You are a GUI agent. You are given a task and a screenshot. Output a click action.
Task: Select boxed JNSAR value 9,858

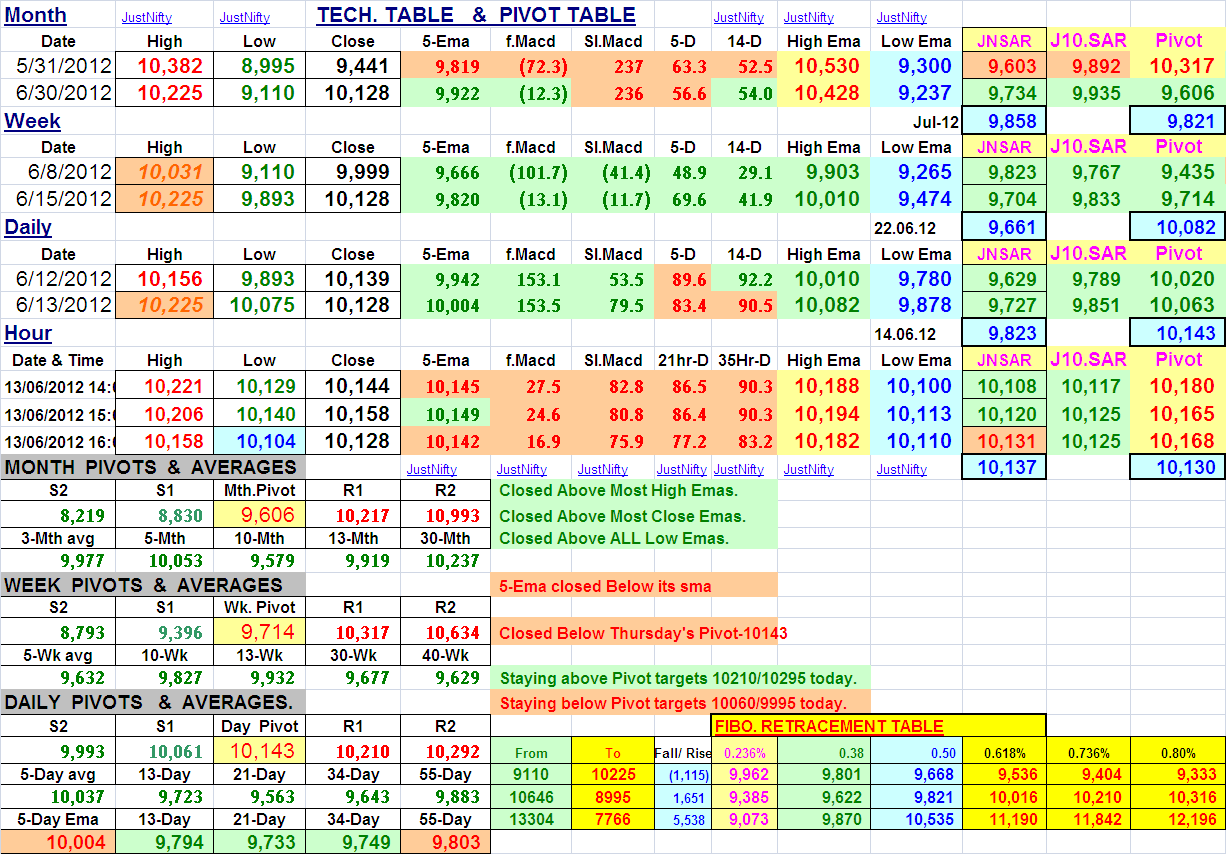1004,121
